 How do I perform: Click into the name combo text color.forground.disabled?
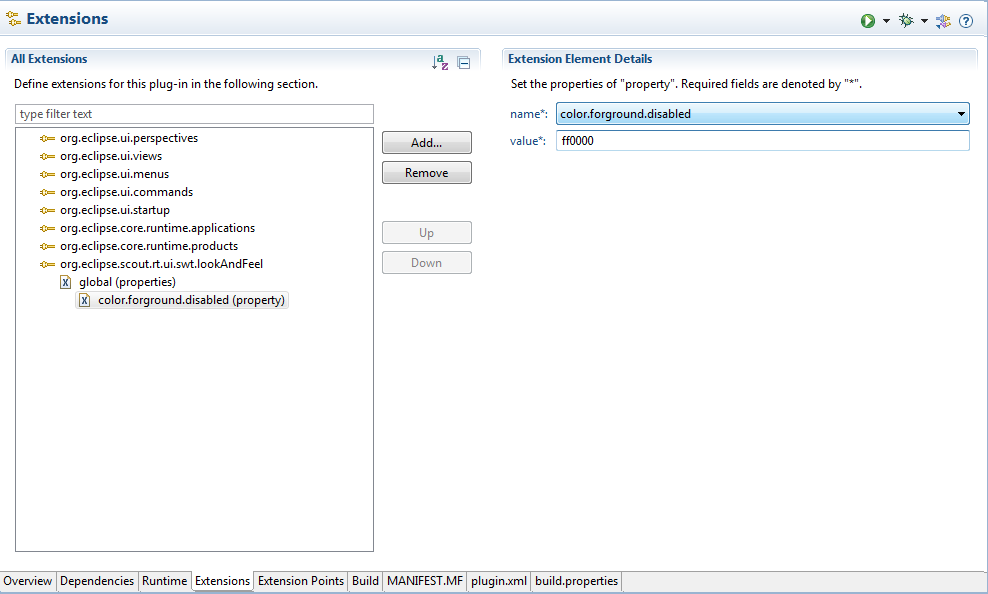click(x=626, y=114)
